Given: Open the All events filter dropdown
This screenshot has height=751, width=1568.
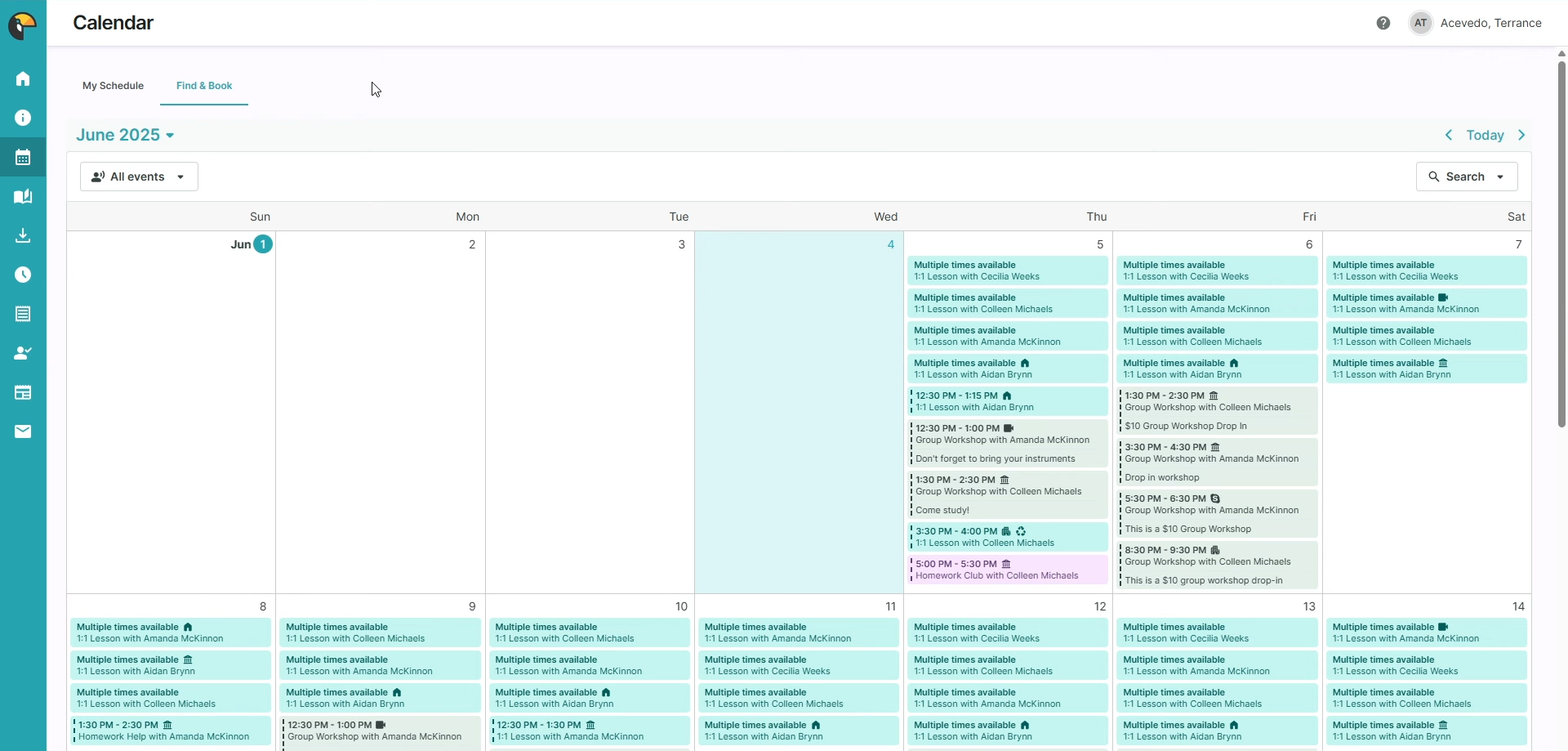Looking at the screenshot, I should click(x=139, y=177).
